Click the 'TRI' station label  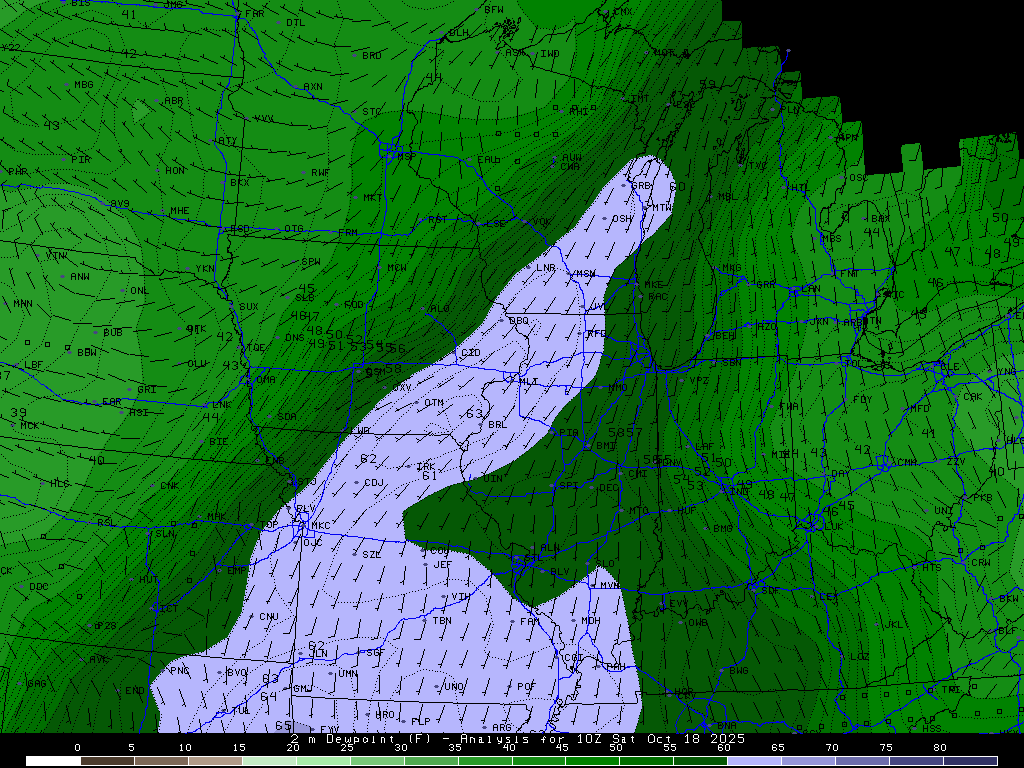point(952,690)
